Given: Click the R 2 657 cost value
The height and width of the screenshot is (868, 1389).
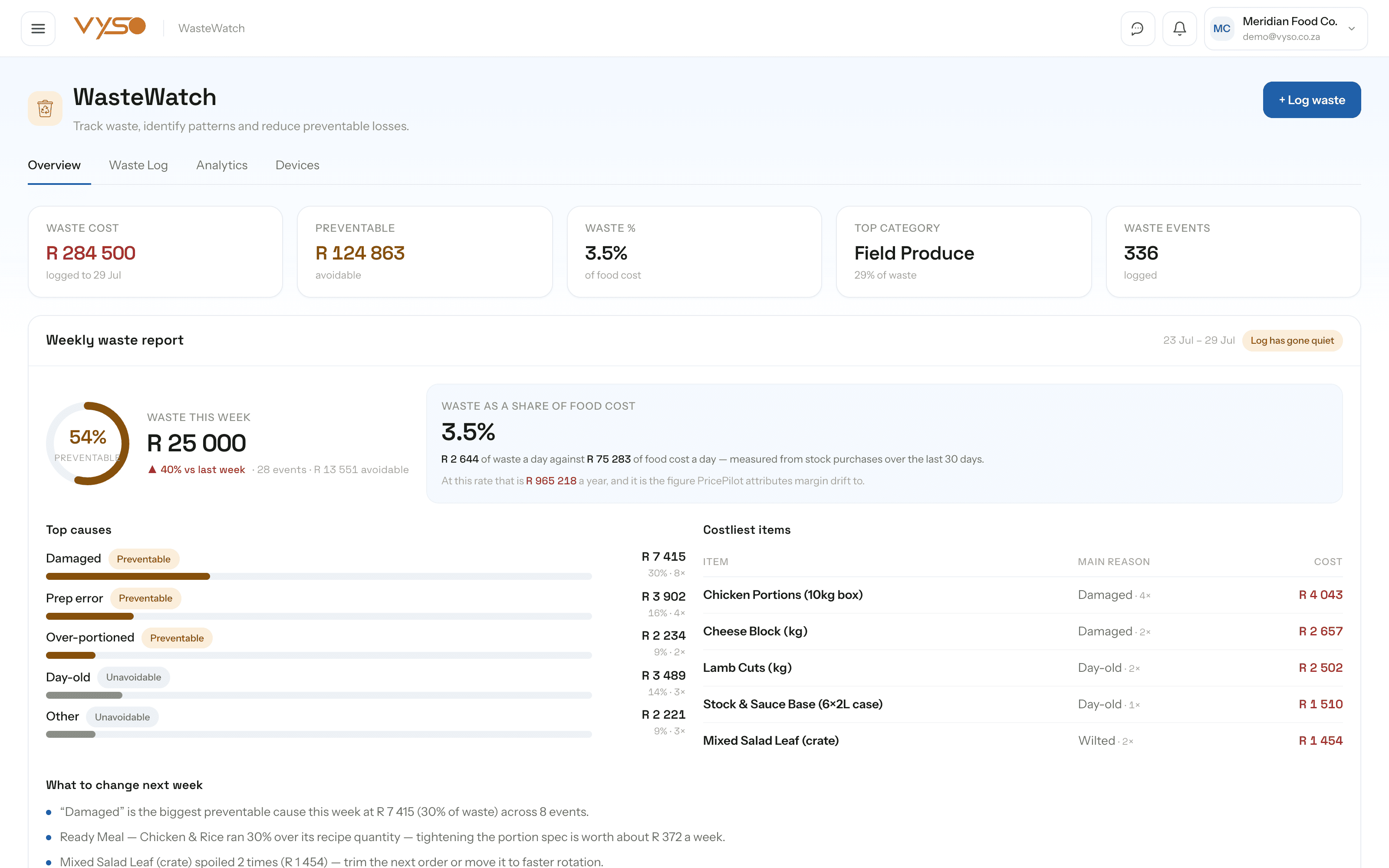Looking at the screenshot, I should 1320,631.
